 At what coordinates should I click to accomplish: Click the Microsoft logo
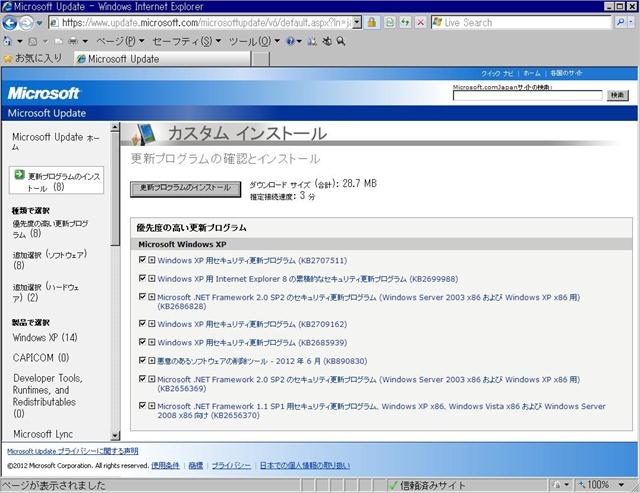click(x=43, y=93)
